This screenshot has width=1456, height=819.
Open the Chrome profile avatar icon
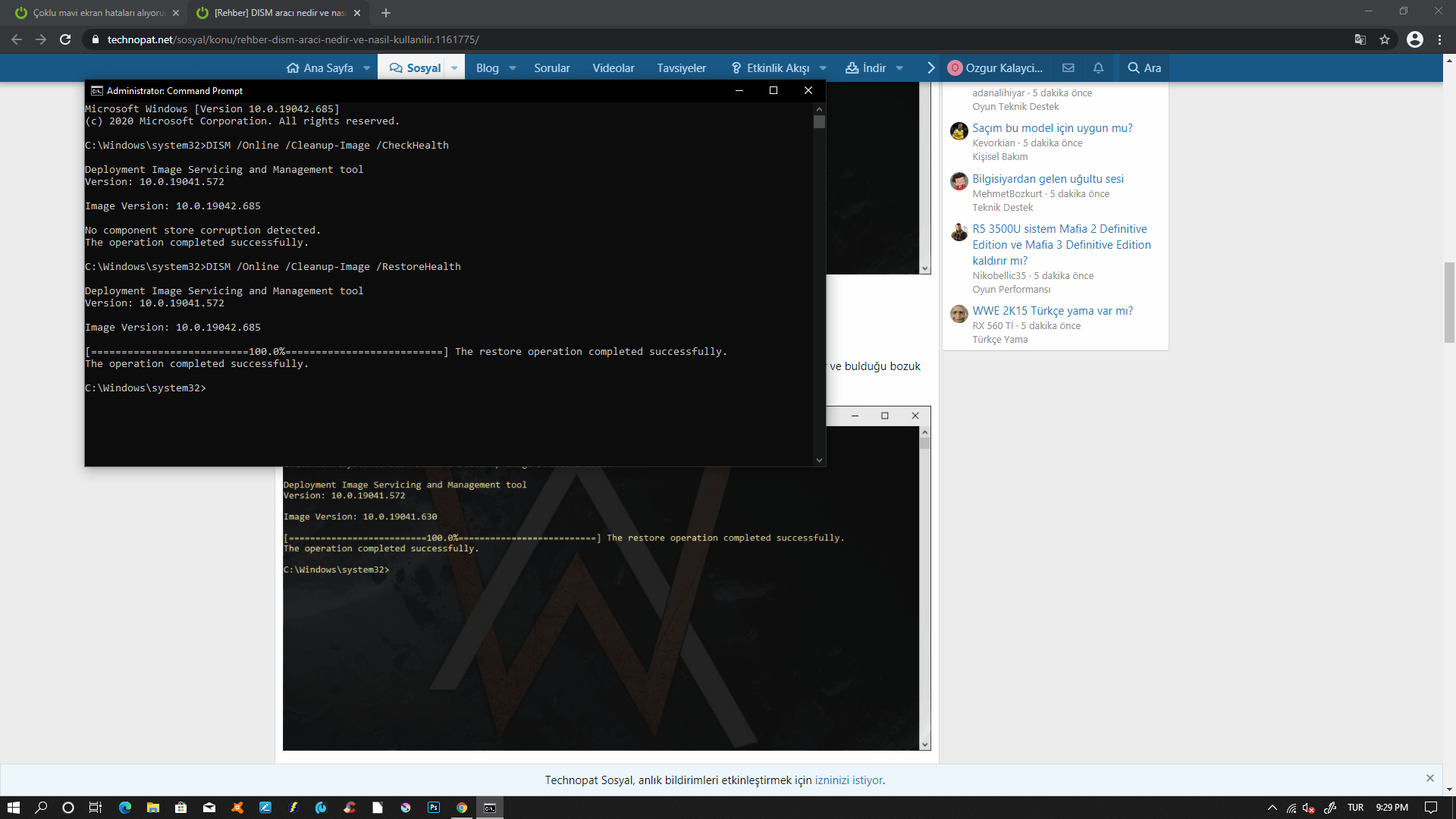[1415, 39]
